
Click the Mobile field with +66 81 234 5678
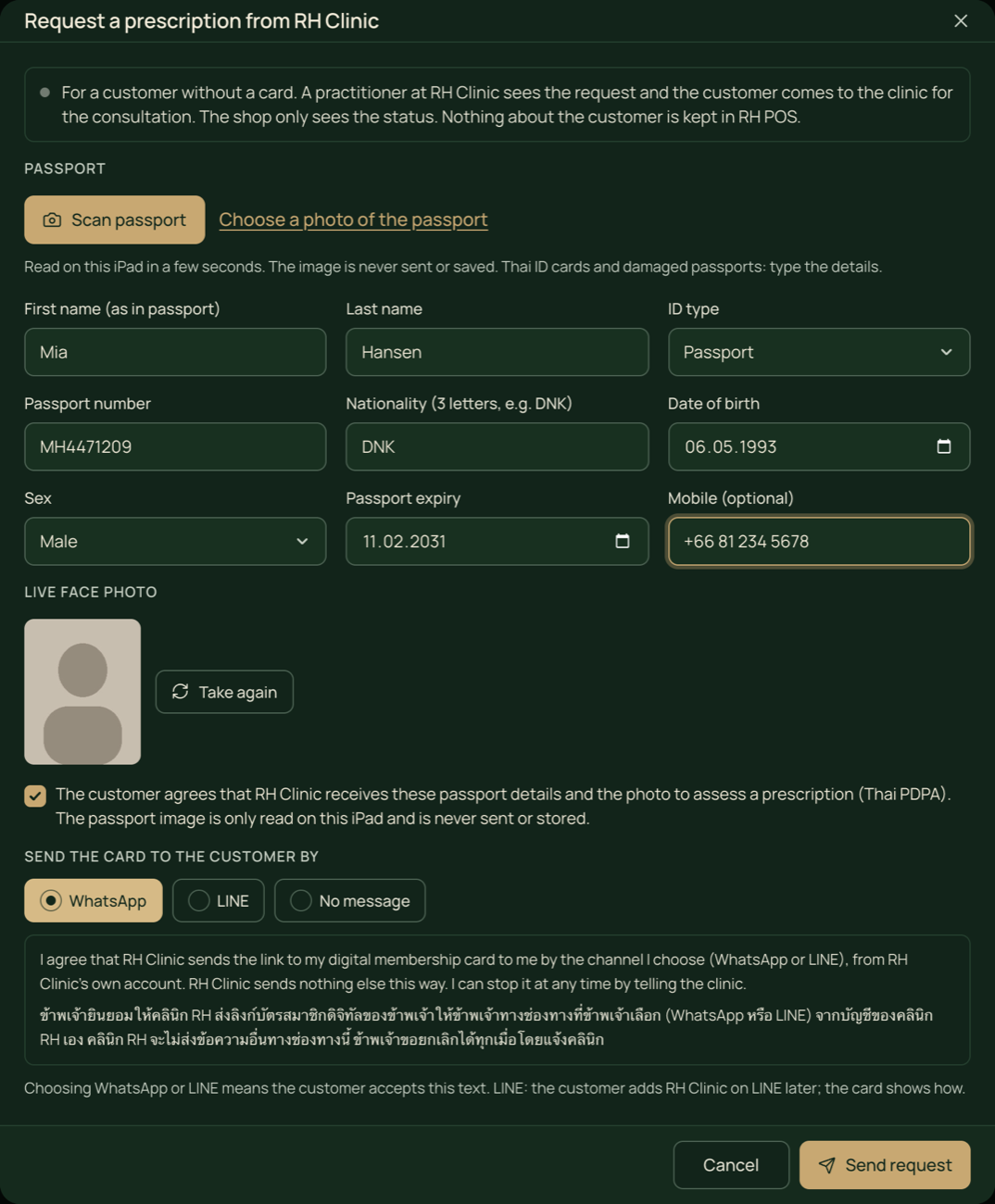pyautogui.click(x=819, y=541)
